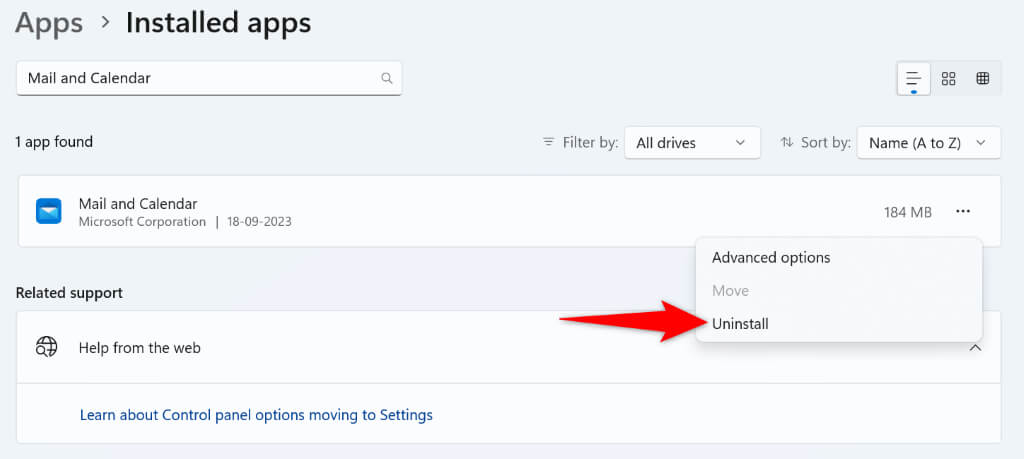Viewport: 1024px width, 459px height.
Task: Click the sort arrows icon beside Sort by
Action: pos(787,142)
